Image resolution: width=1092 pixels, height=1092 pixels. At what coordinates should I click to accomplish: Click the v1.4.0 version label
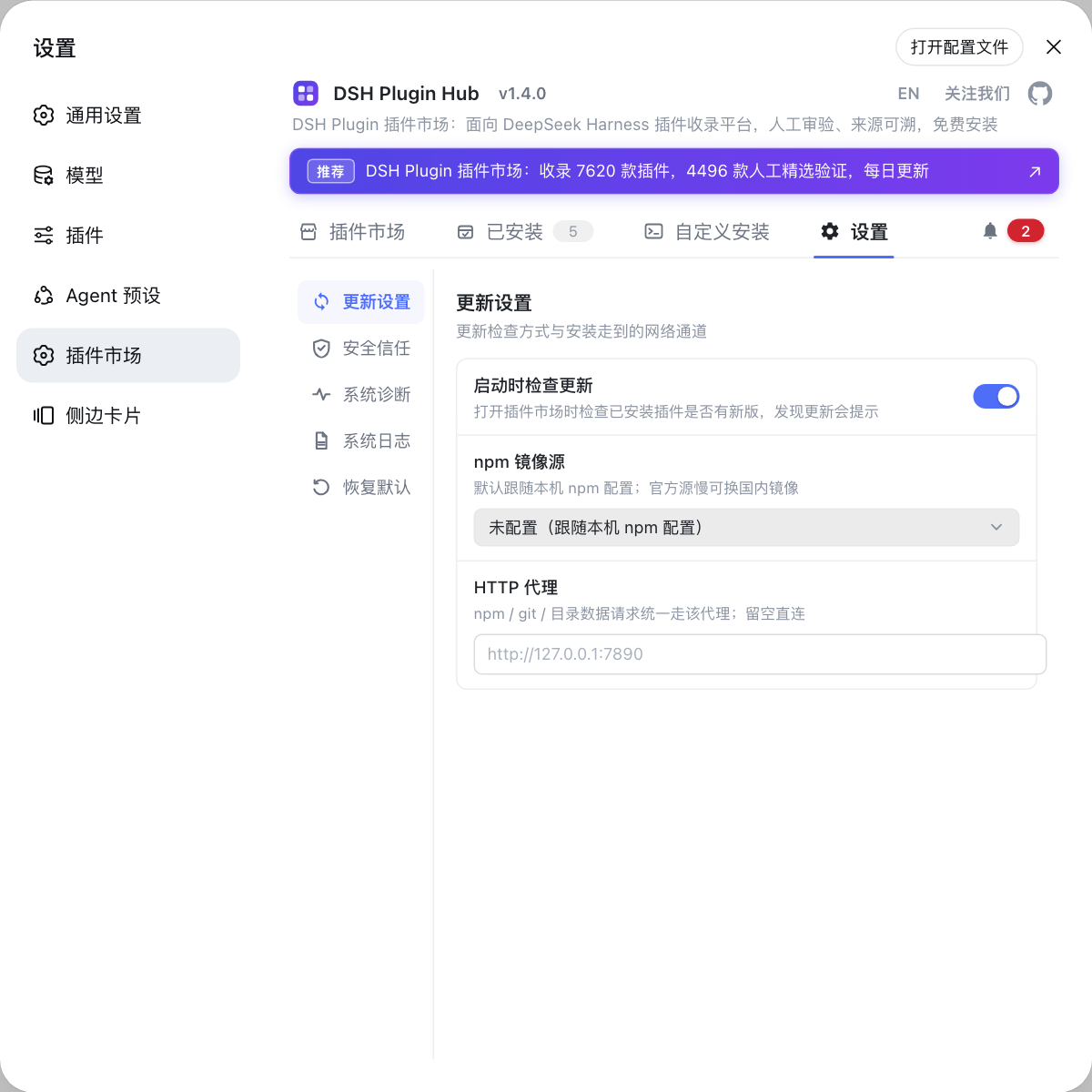pyautogui.click(x=522, y=94)
